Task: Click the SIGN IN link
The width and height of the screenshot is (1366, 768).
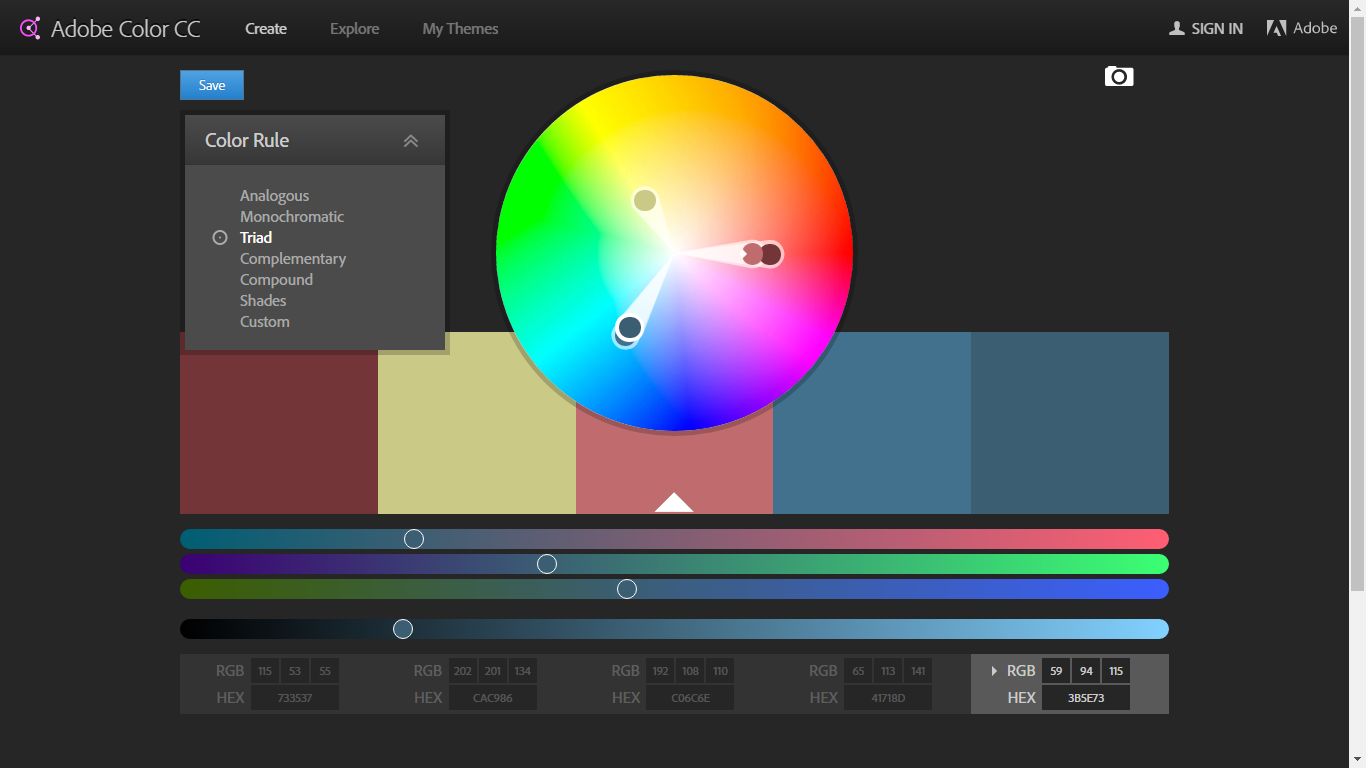Action: pyautogui.click(x=1217, y=29)
